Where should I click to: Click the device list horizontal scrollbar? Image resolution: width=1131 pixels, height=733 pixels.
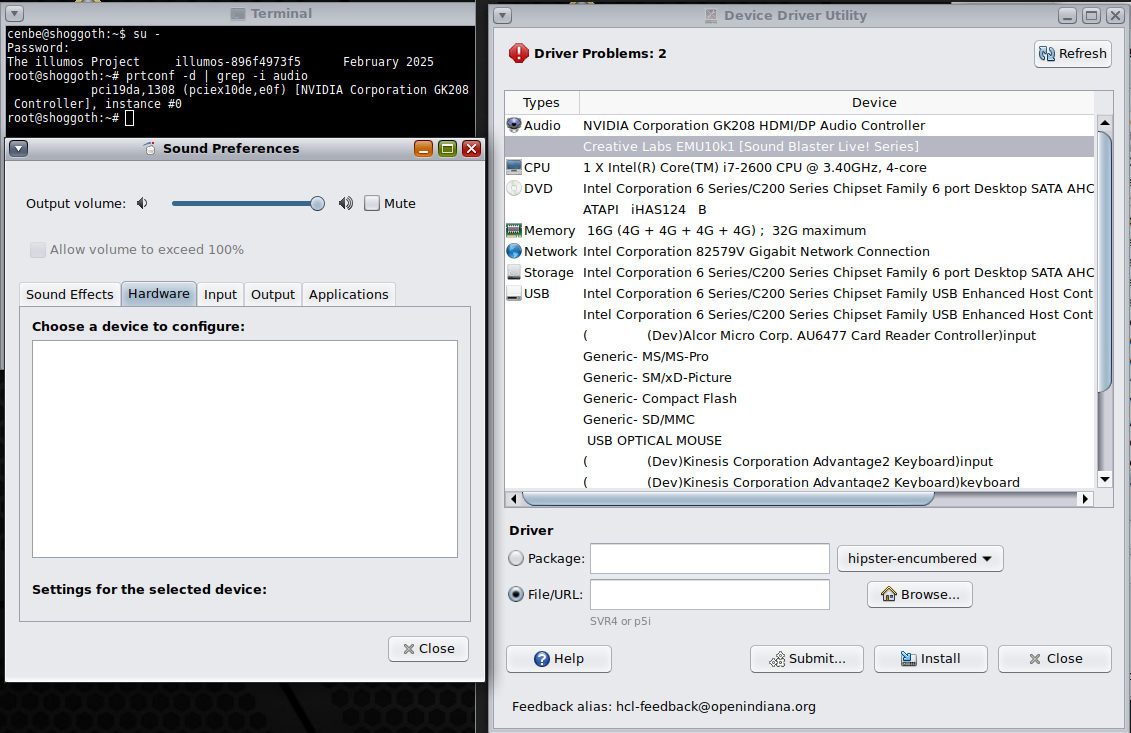click(728, 499)
